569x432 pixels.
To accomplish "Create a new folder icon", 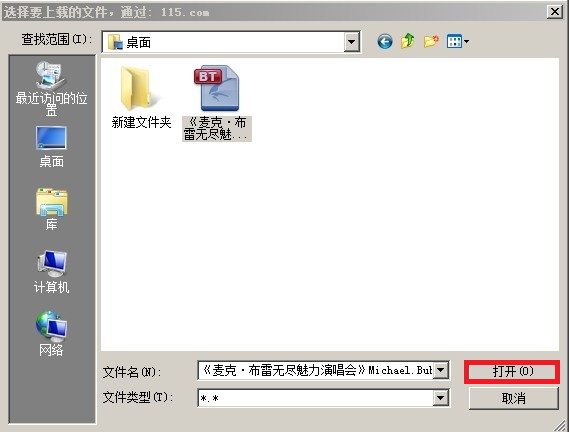I will pos(431,41).
